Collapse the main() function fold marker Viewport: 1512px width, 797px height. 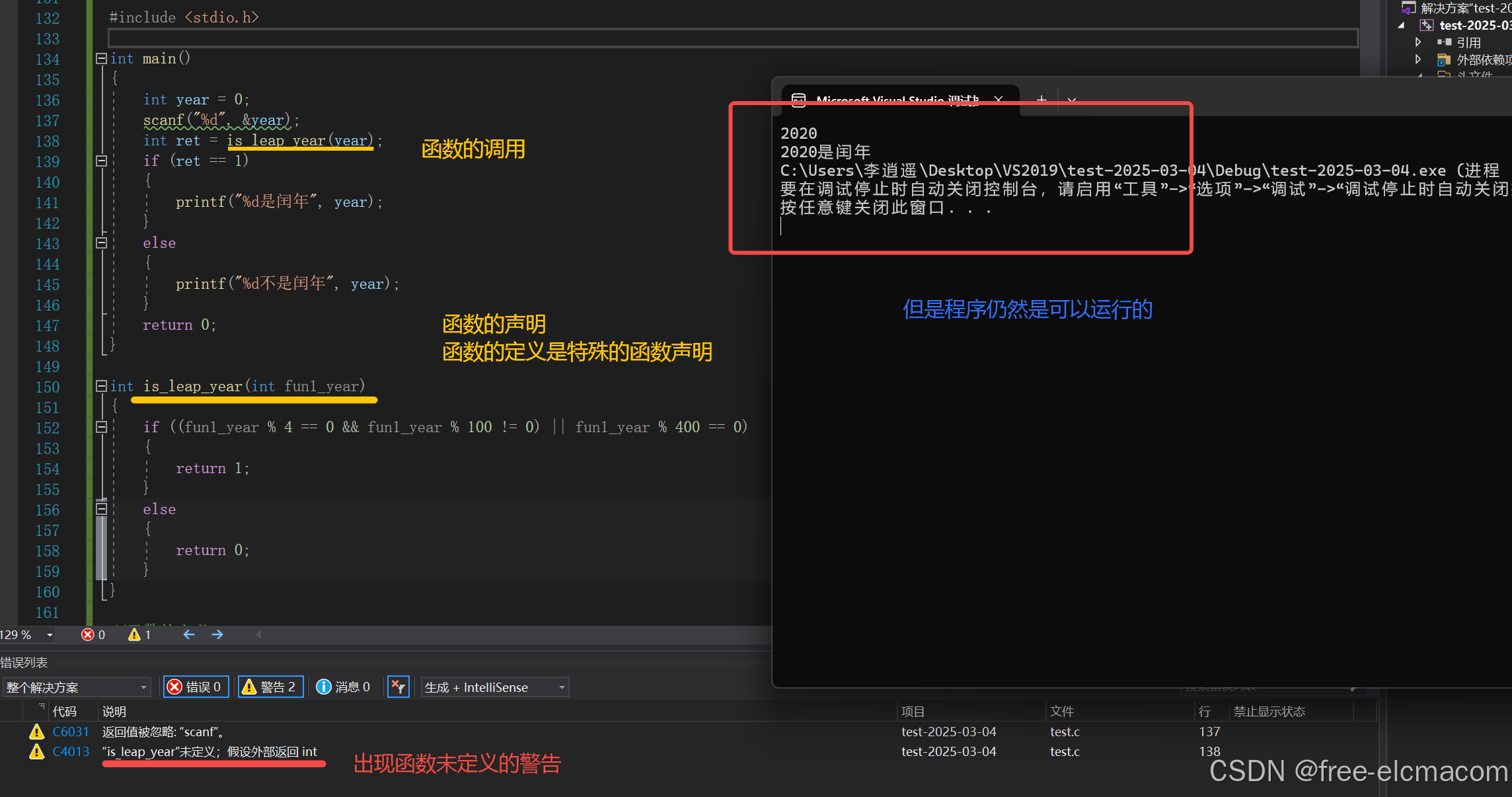click(101, 59)
